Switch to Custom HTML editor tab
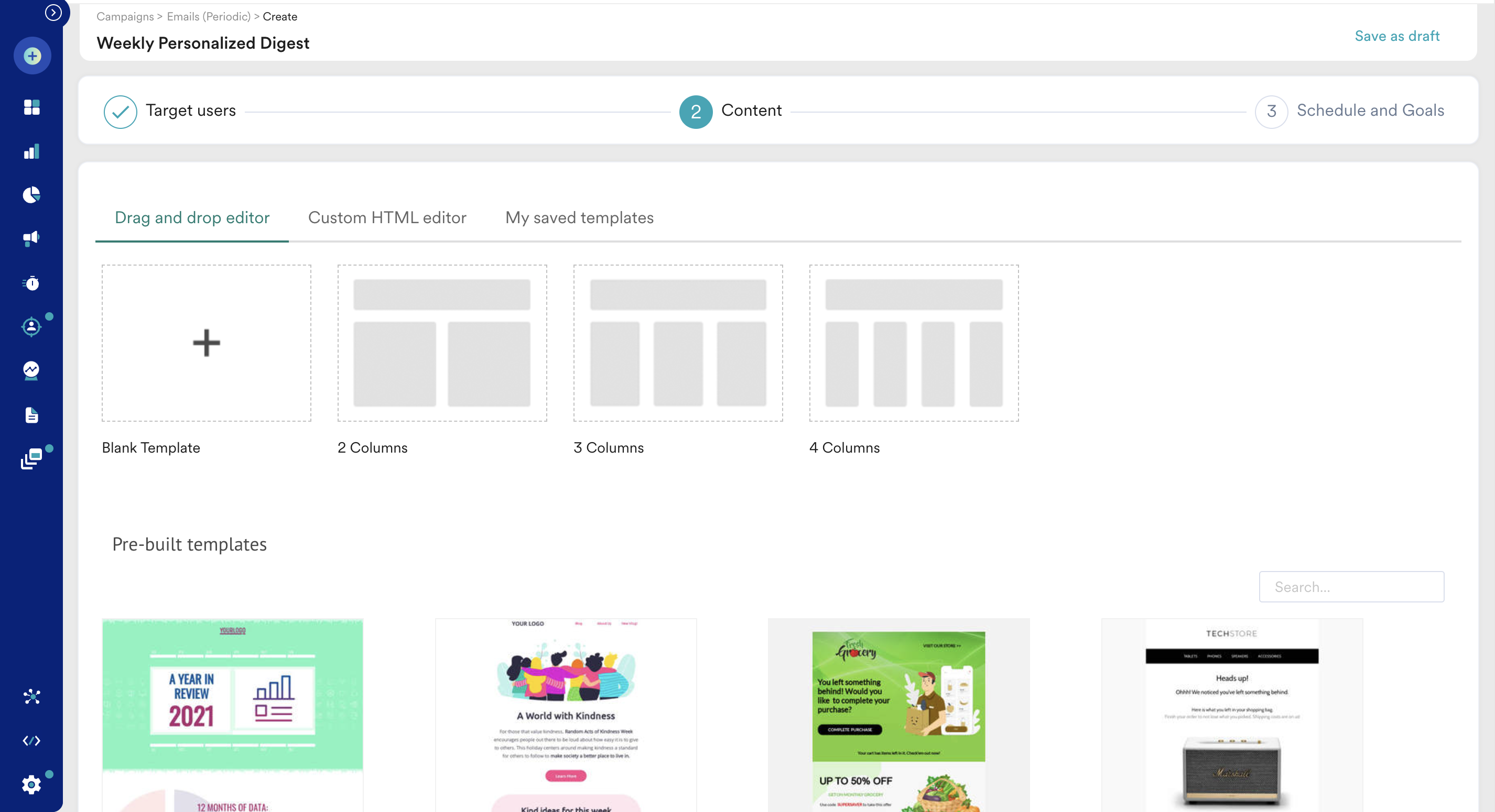Screen dimensions: 1495x812 [x=387, y=217]
